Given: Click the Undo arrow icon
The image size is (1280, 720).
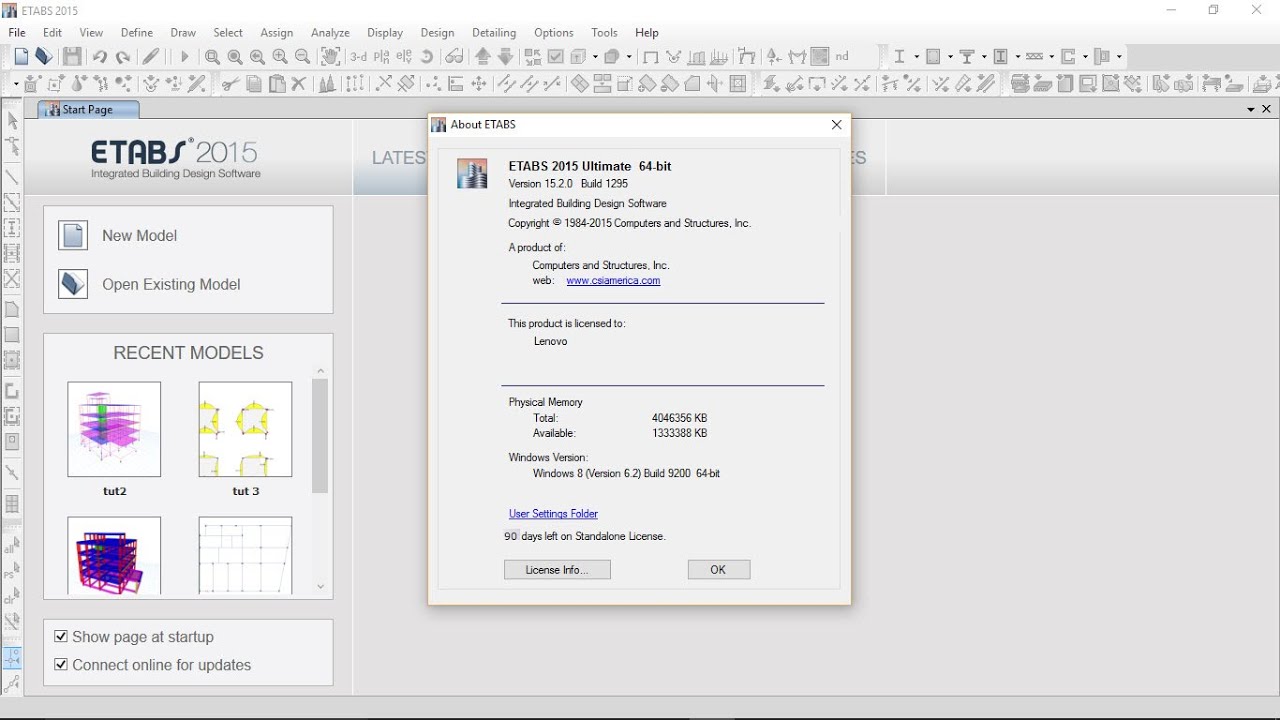Looking at the screenshot, I should coord(100,57).
